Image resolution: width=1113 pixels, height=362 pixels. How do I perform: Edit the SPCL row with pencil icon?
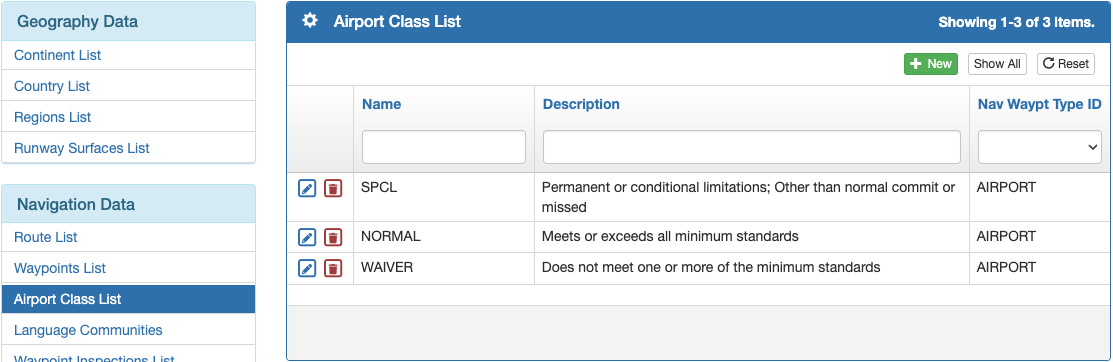click(x=307, y=188)
